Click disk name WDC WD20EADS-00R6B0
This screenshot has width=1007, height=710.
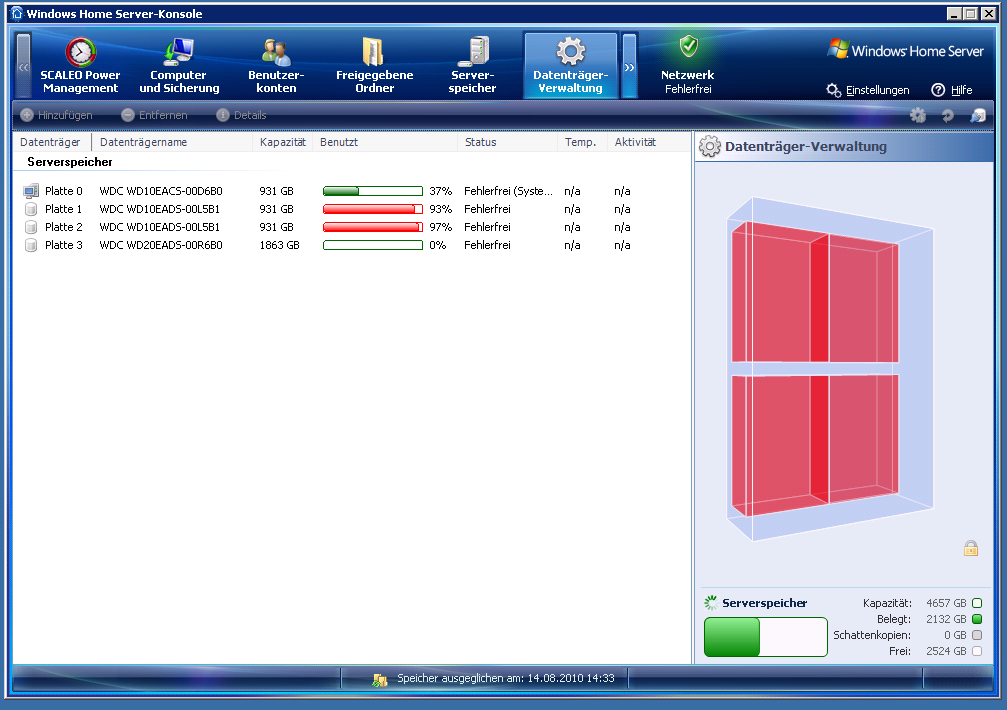click(x=161, y=245)
